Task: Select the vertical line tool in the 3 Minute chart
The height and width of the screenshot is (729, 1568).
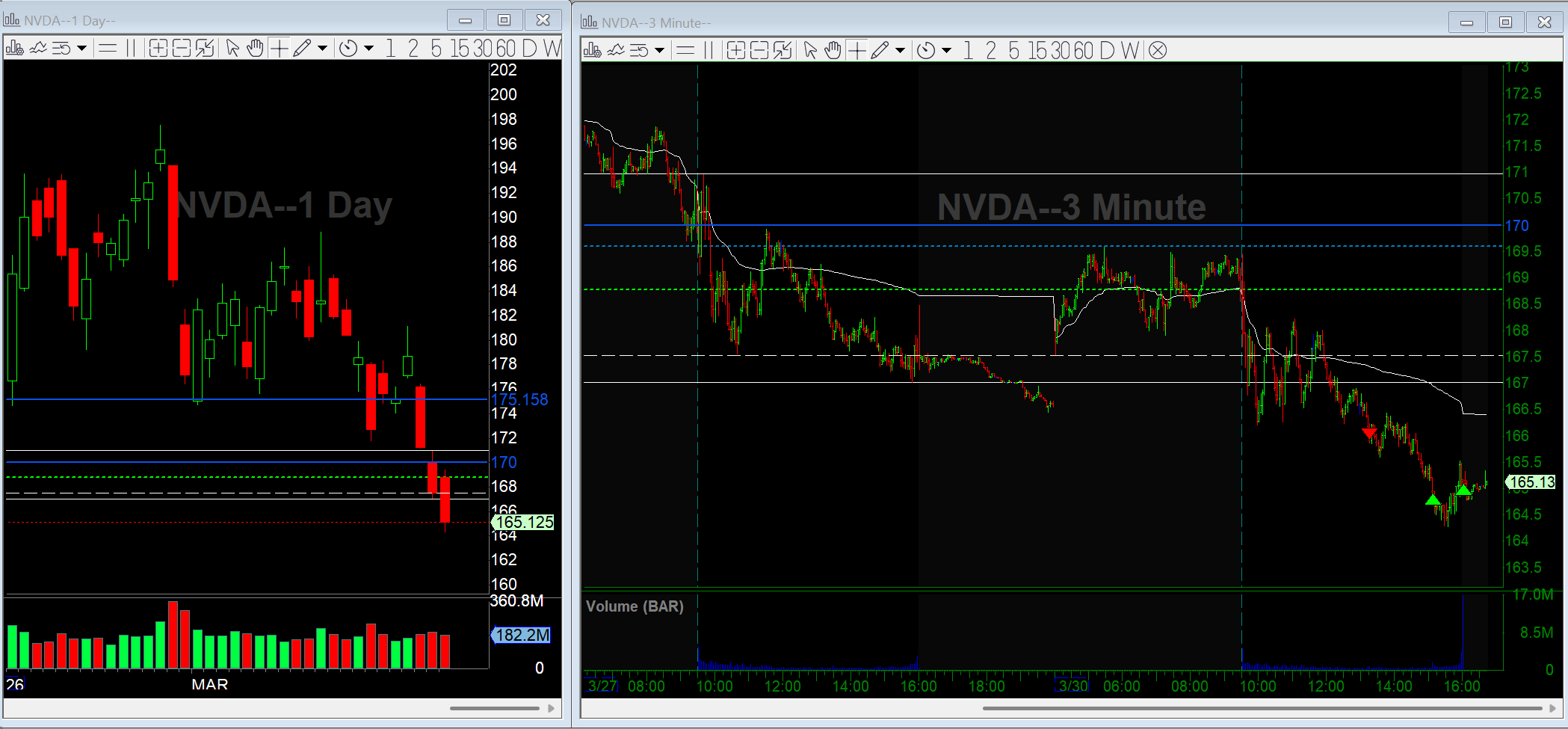Action: click(709, 50)
